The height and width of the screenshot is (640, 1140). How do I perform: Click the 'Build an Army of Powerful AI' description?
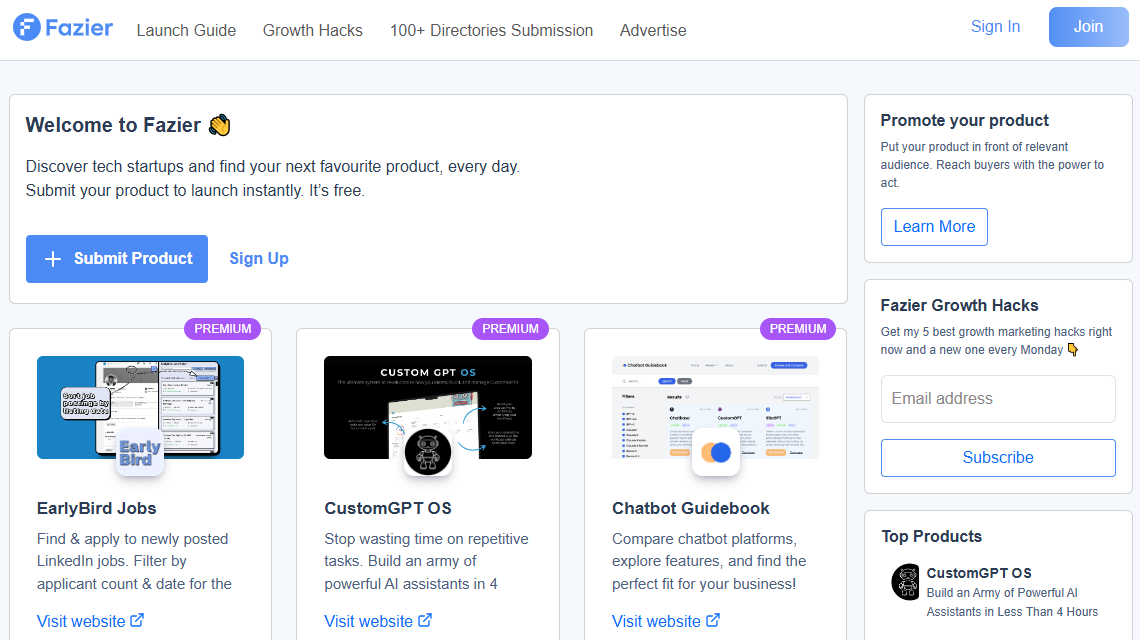[1012, 602]
